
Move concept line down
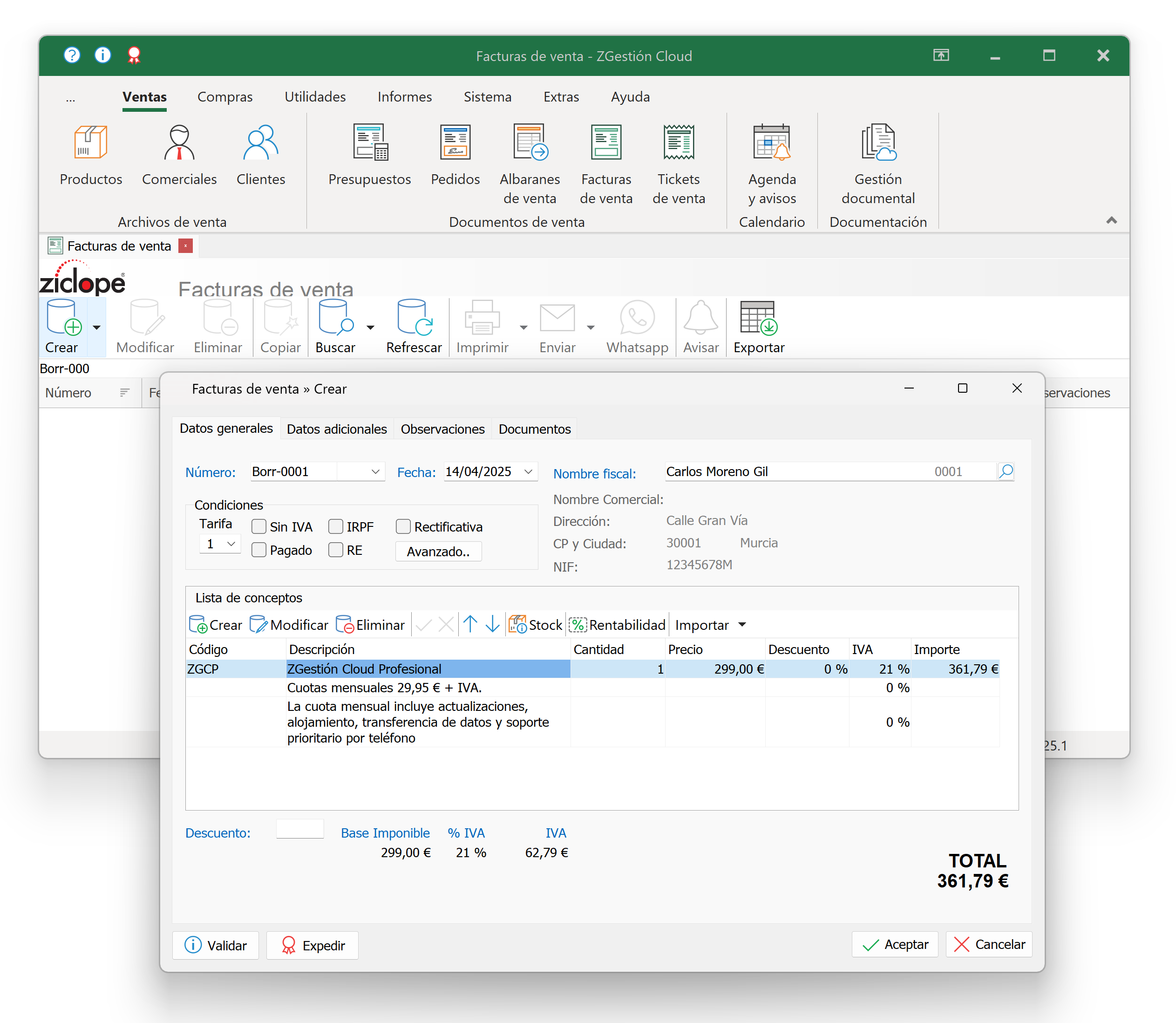[x=492, y=624]
